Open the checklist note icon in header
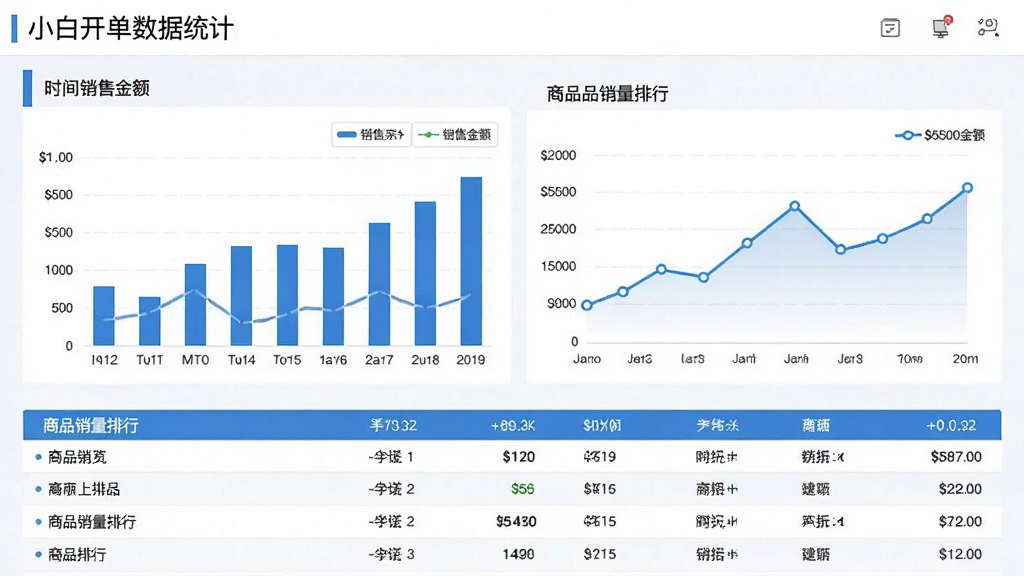The image size is (1024, 576). coord(890,28)
